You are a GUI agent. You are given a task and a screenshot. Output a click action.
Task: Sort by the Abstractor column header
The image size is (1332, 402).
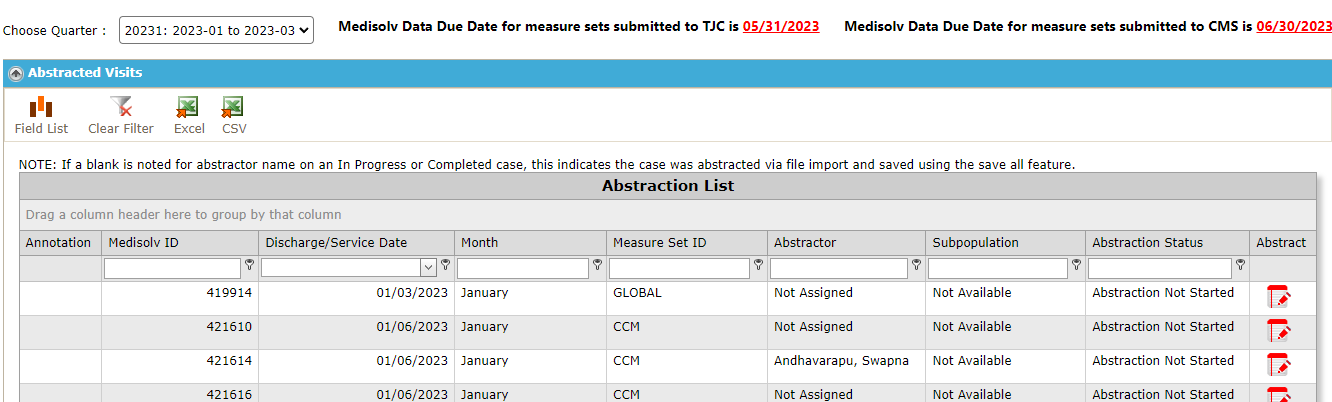805,243
